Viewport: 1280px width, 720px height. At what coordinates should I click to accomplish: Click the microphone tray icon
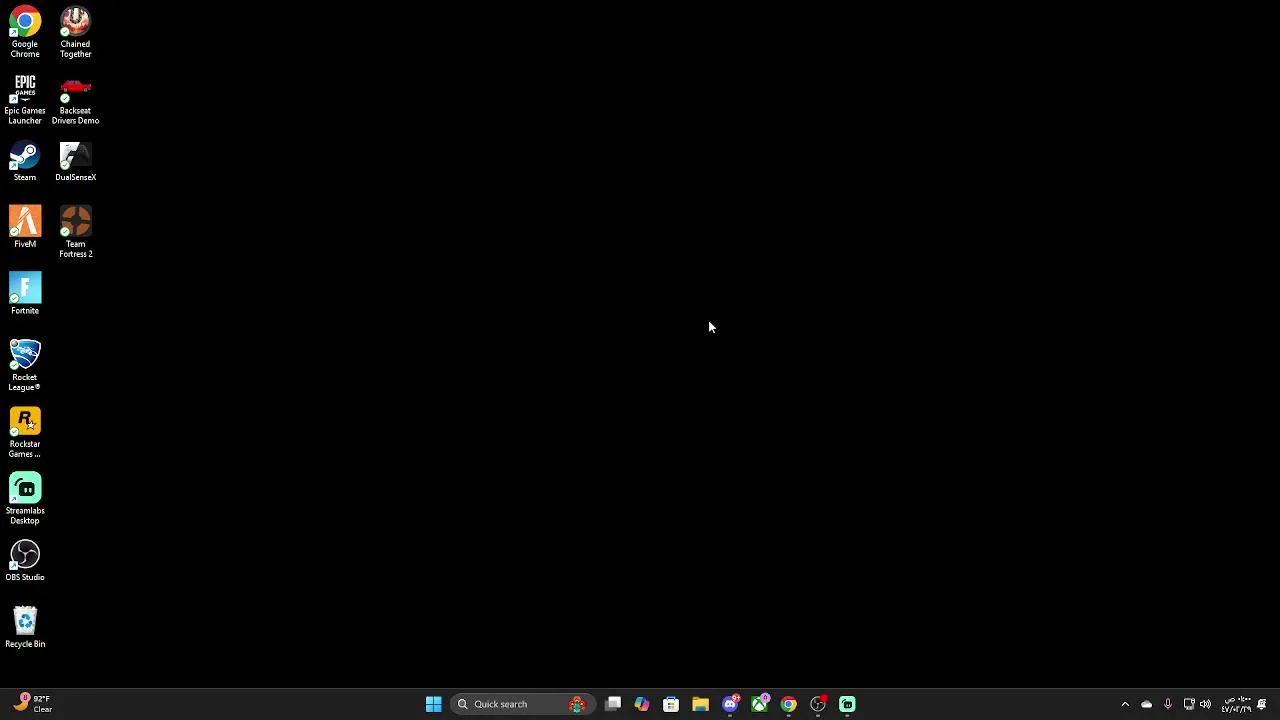1167,704
